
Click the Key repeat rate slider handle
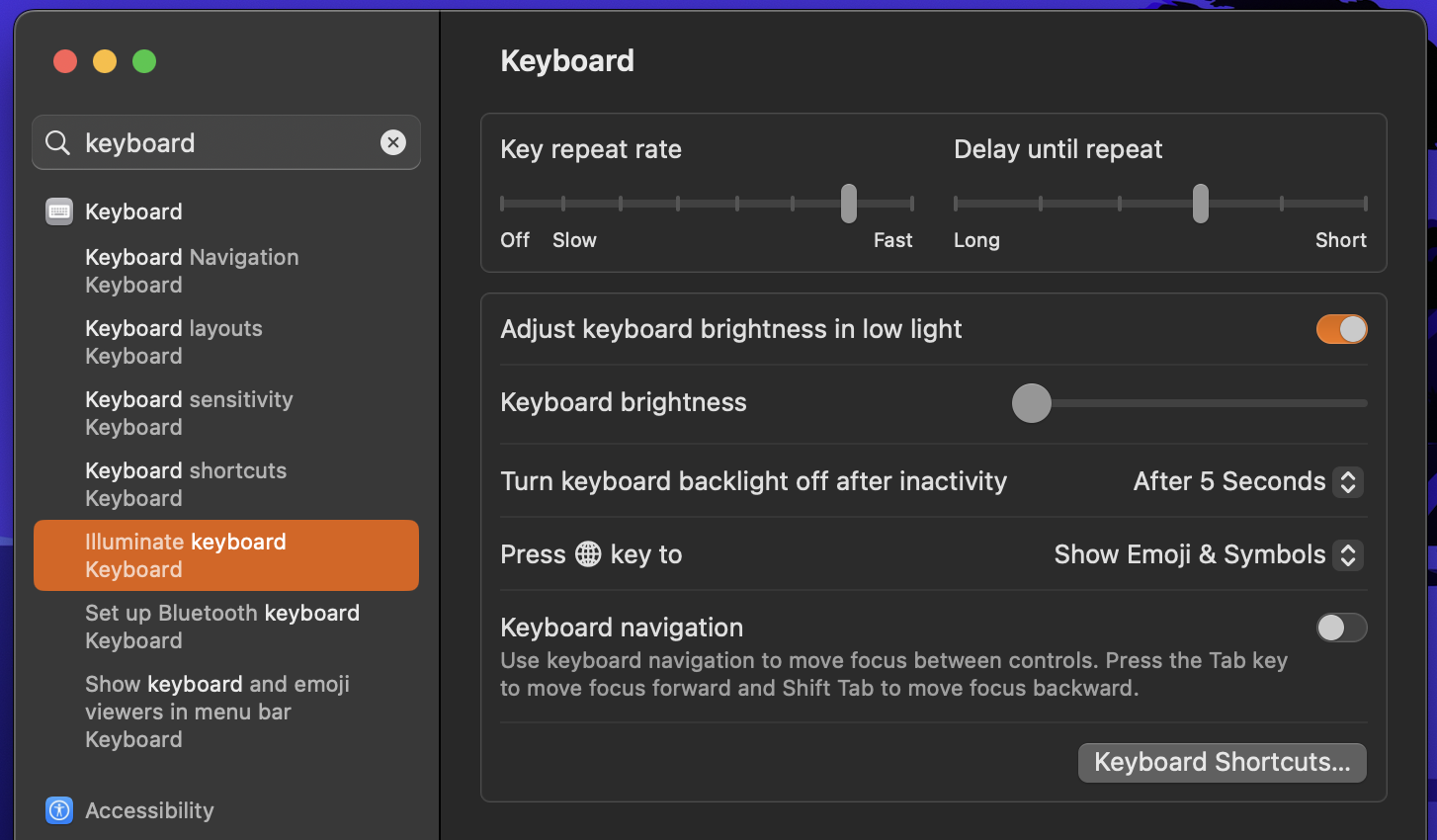pos(849,204)
